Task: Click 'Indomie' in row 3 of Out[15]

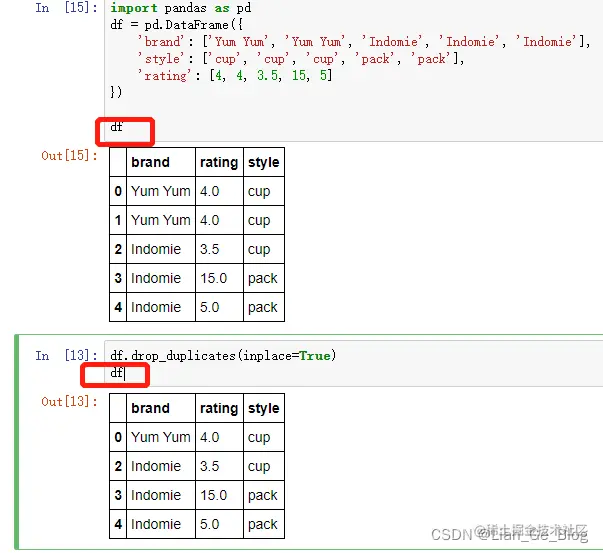Action: tap(156, 278)
